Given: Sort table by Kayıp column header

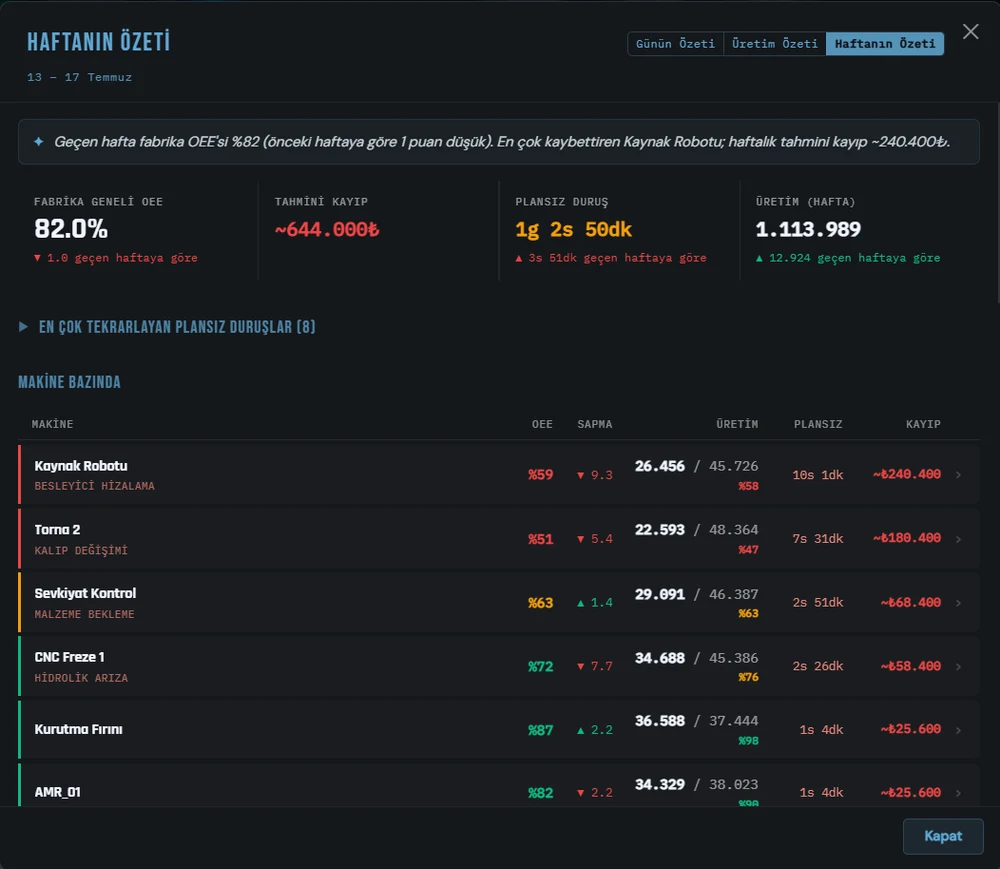Looking at the screenshot, I should (x=923, y=424).
